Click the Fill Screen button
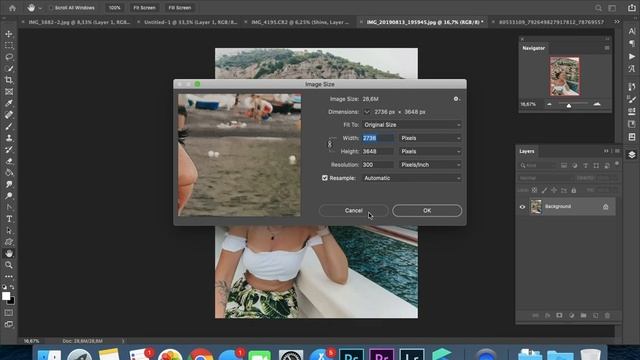 tap(180, 8)
